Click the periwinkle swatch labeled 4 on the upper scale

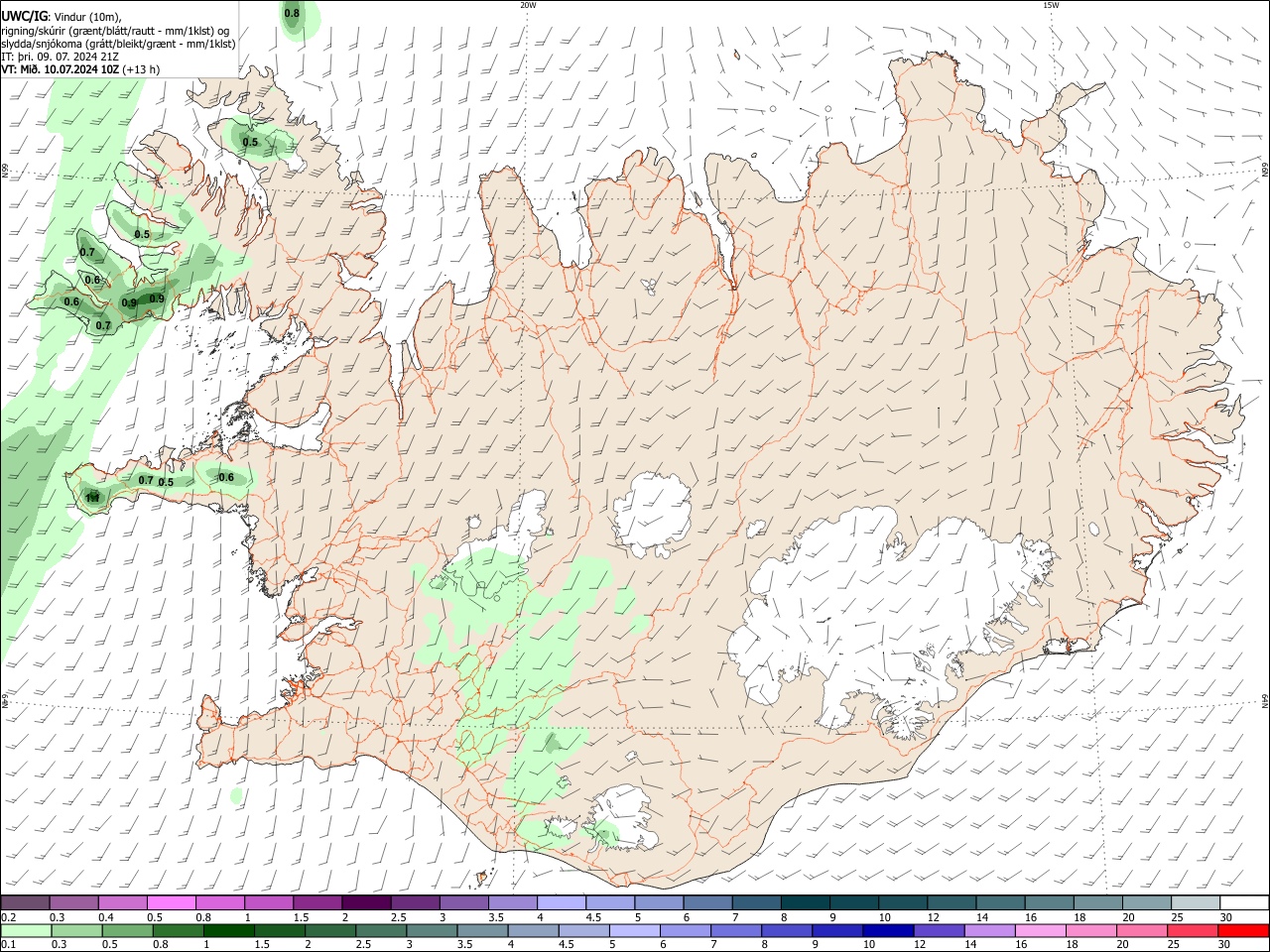(x=562, y=902)
